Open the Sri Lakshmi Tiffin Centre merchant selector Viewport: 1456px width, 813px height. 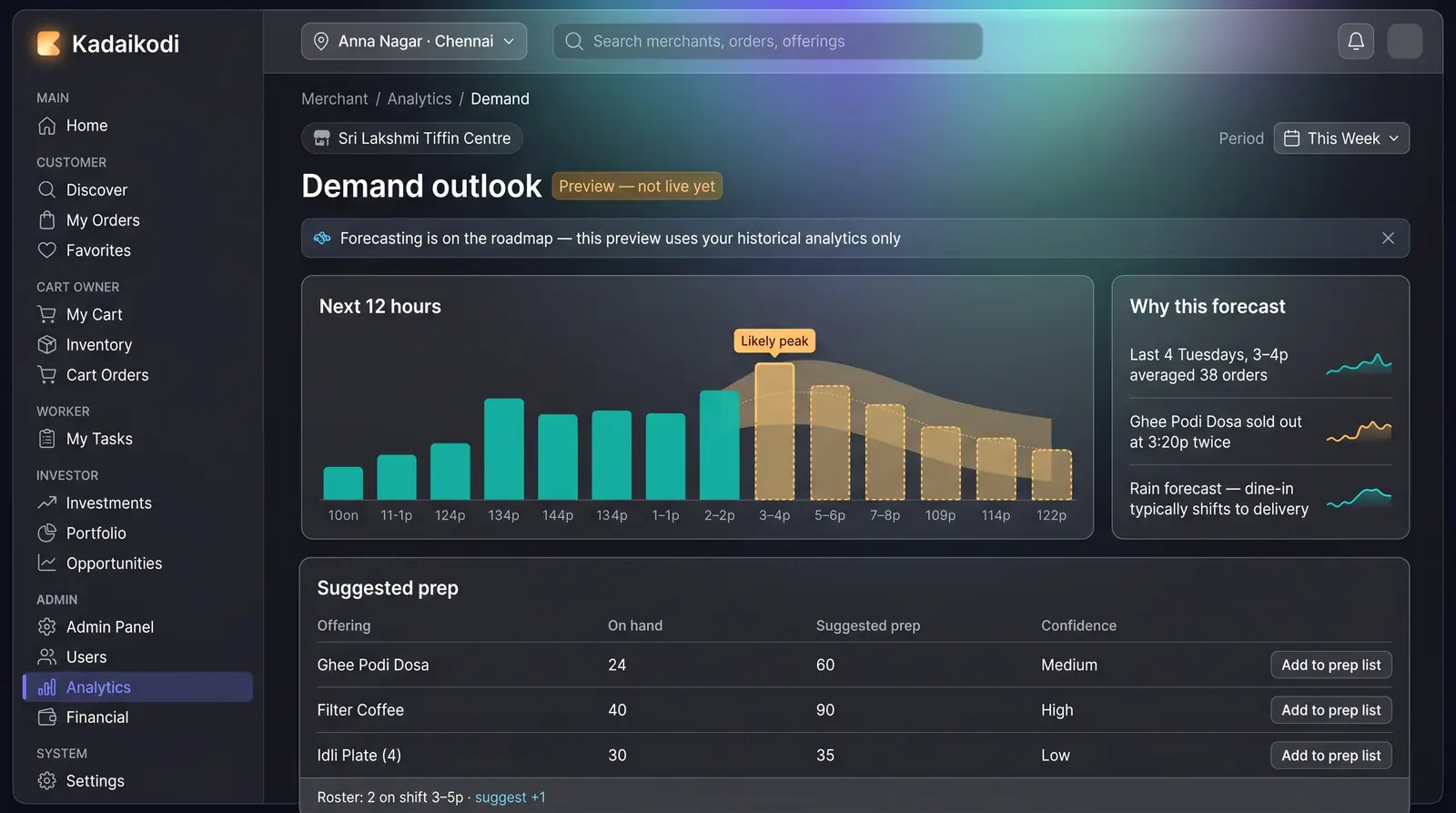[412, 138]
